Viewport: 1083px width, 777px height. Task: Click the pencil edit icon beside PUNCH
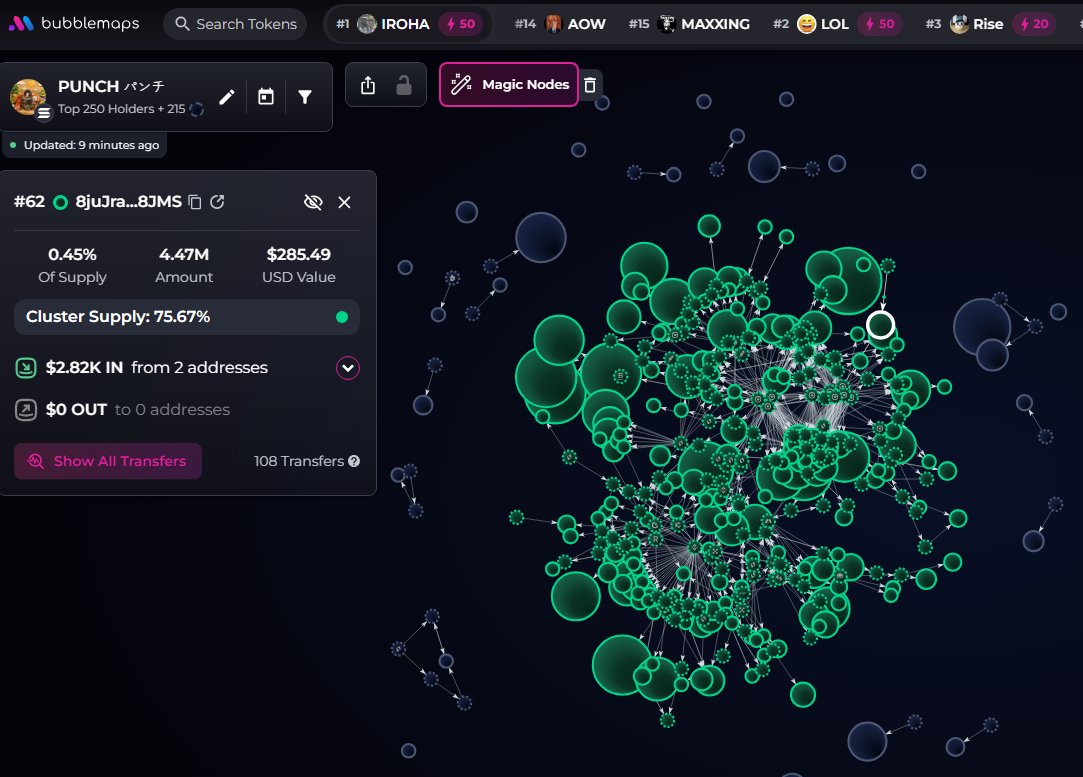point(227,97)
